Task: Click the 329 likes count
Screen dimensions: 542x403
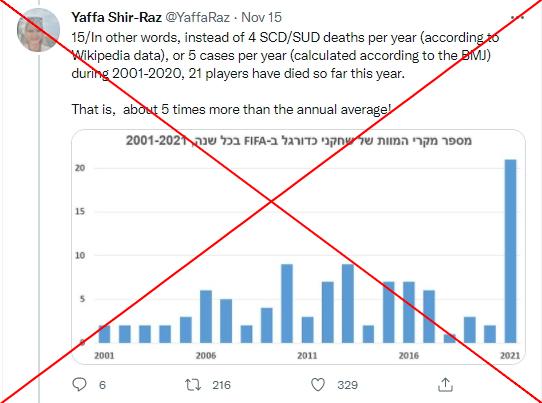Action: point(347,385)
